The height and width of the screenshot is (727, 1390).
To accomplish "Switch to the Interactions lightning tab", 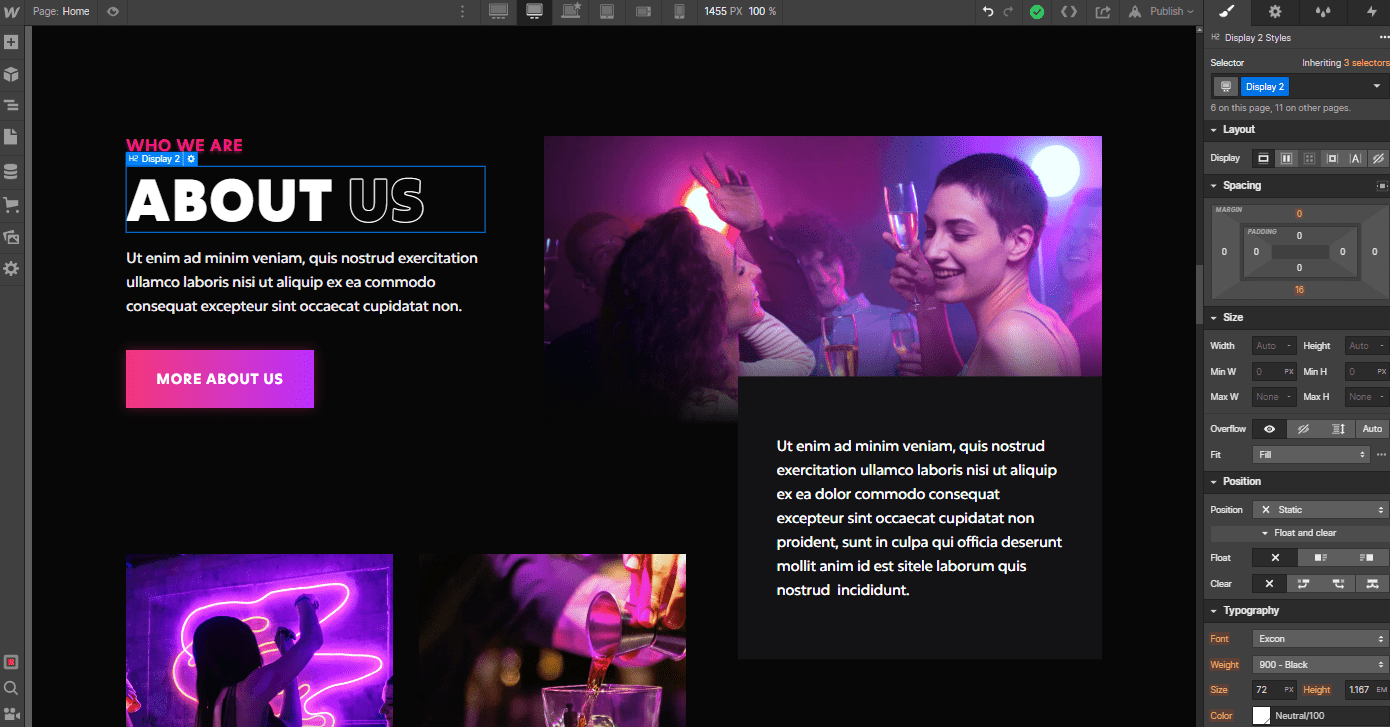I will point(1370,12).
